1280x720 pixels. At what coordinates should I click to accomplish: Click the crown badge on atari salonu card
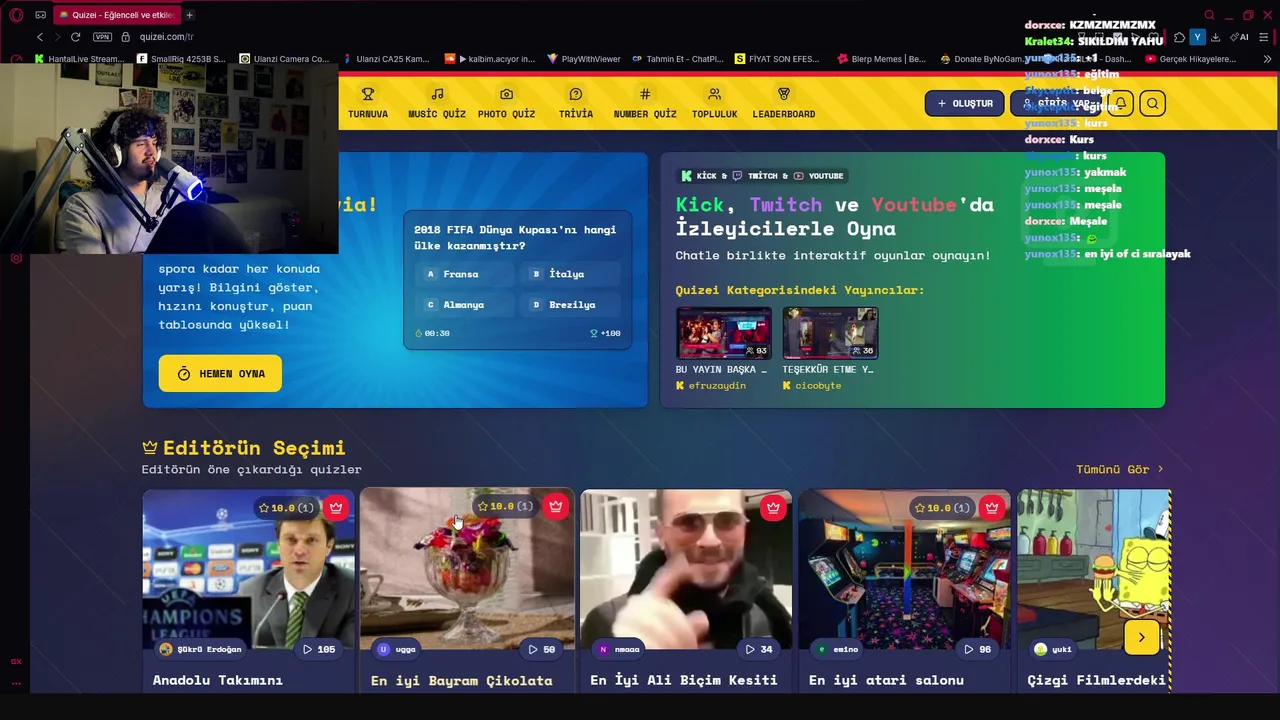click(x=992, y=507)
